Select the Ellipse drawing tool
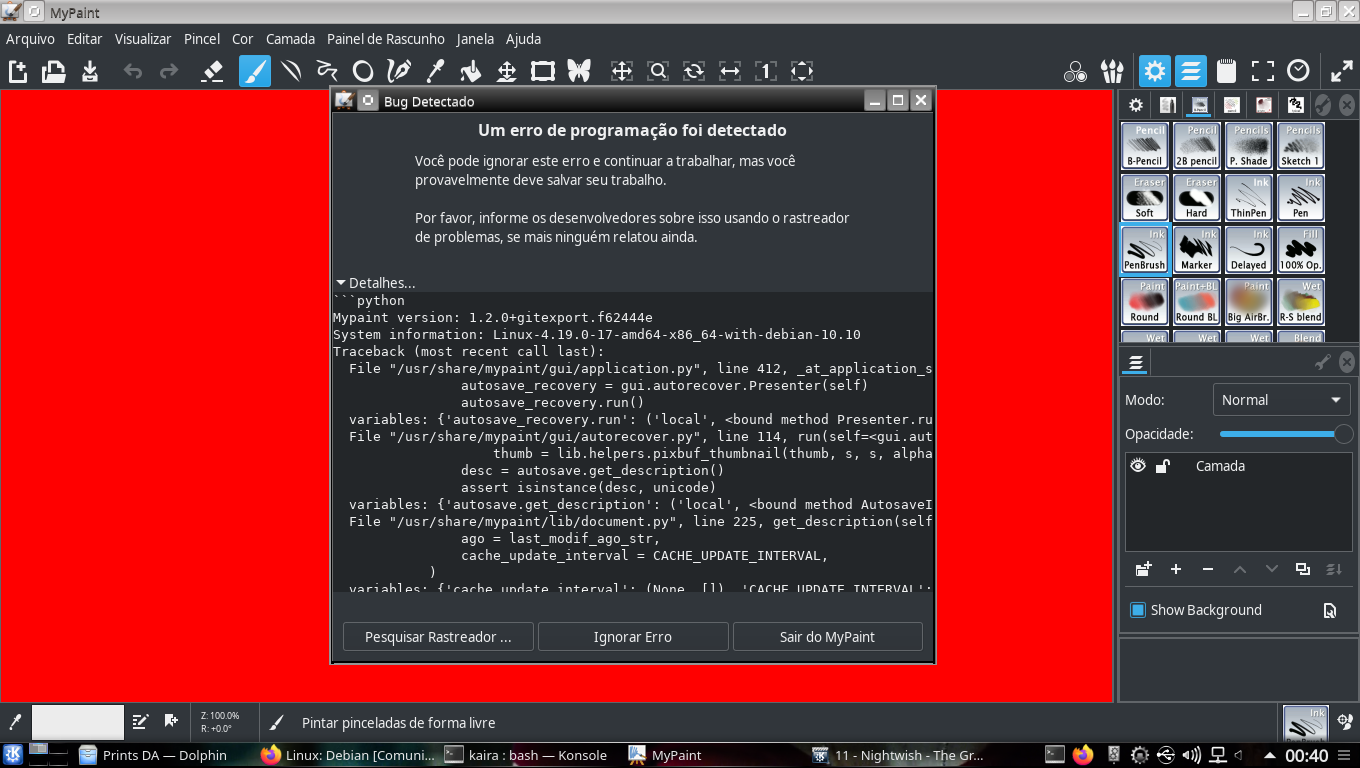The width and height of the screenshot is (1360, 768). pyautogui.click(x=363, y=71)
